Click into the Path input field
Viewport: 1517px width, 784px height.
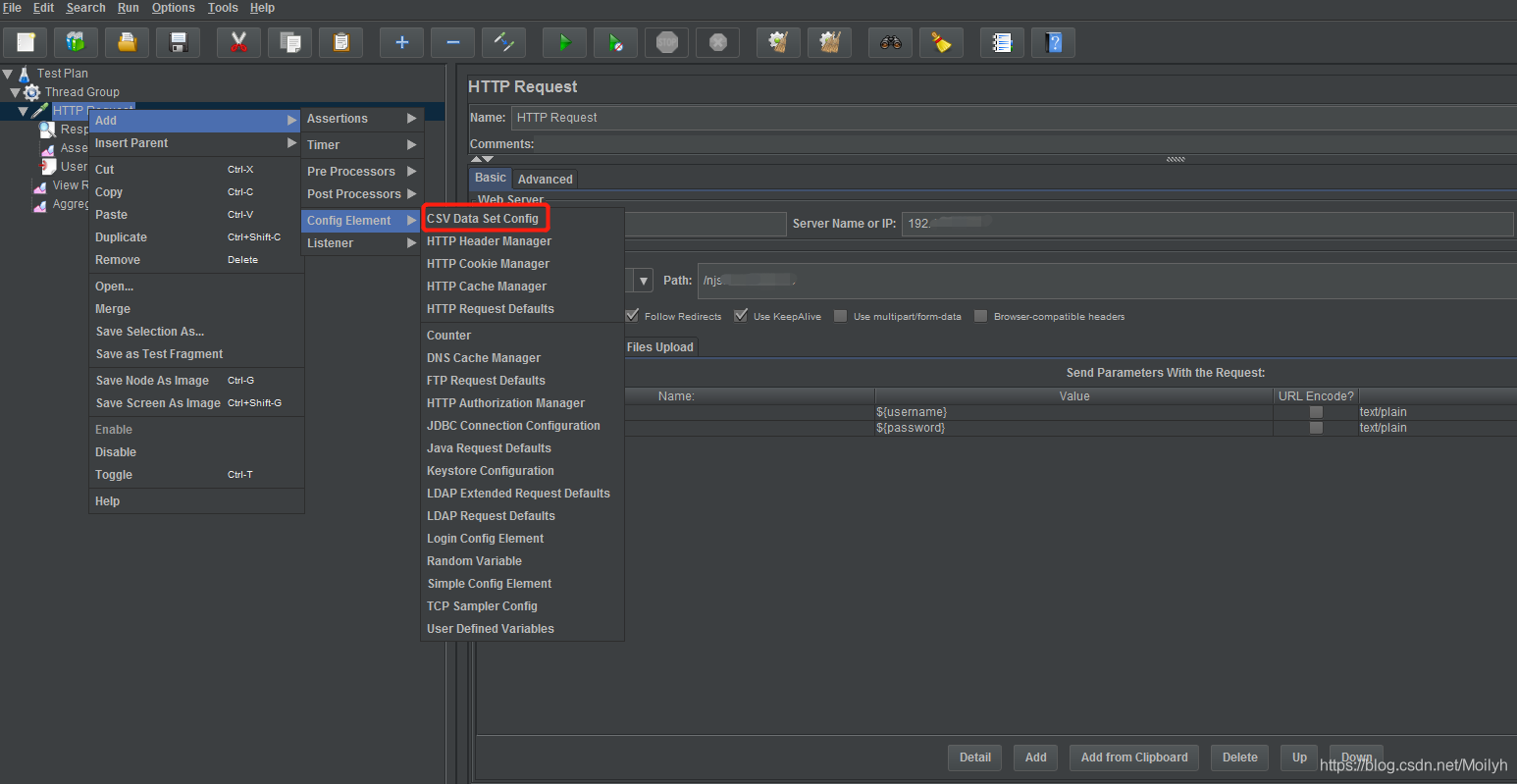coord(1107,281)
